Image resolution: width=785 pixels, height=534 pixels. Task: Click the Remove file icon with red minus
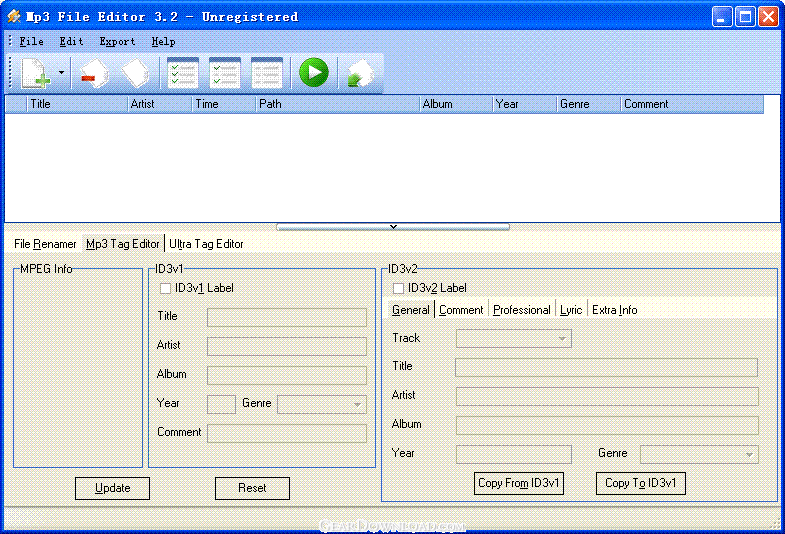[95, 73]
